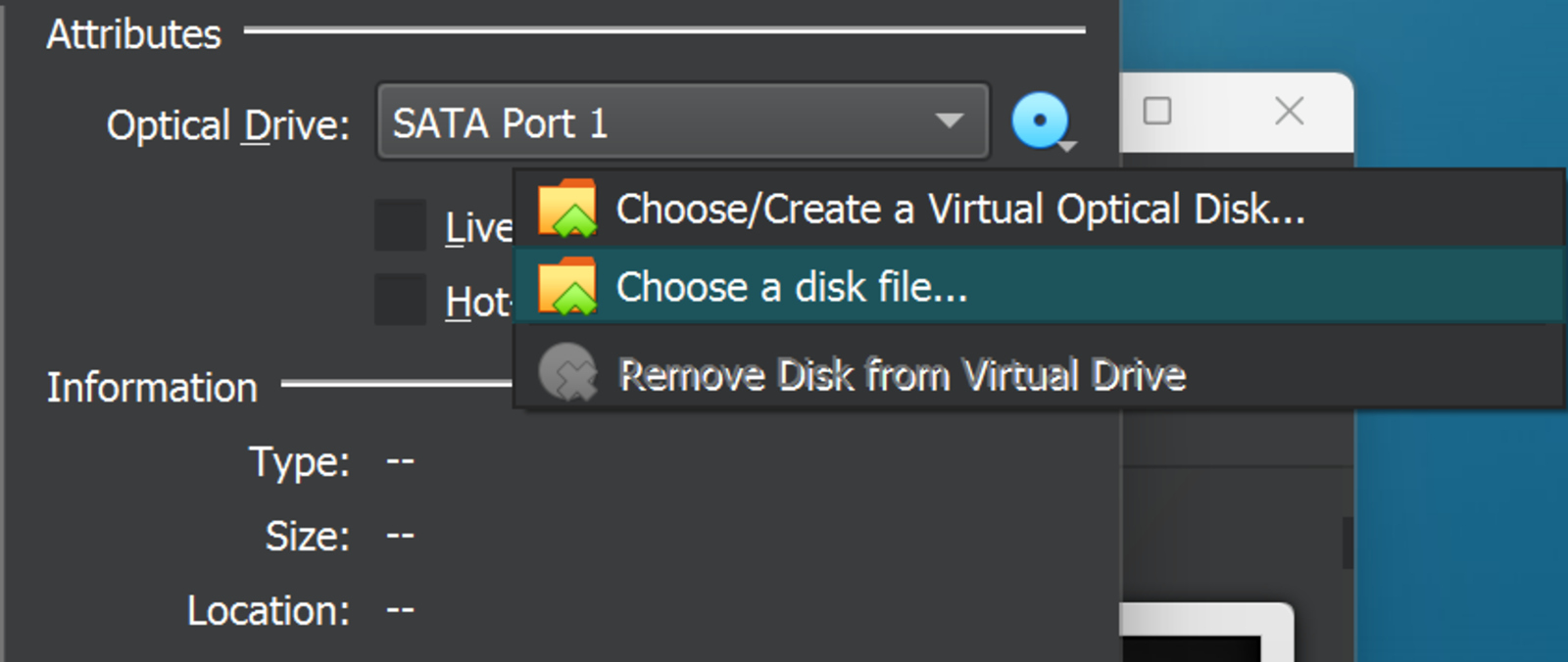Click the Information section heading
This screenshot has width=1568, height=662.
click(152, 388)
